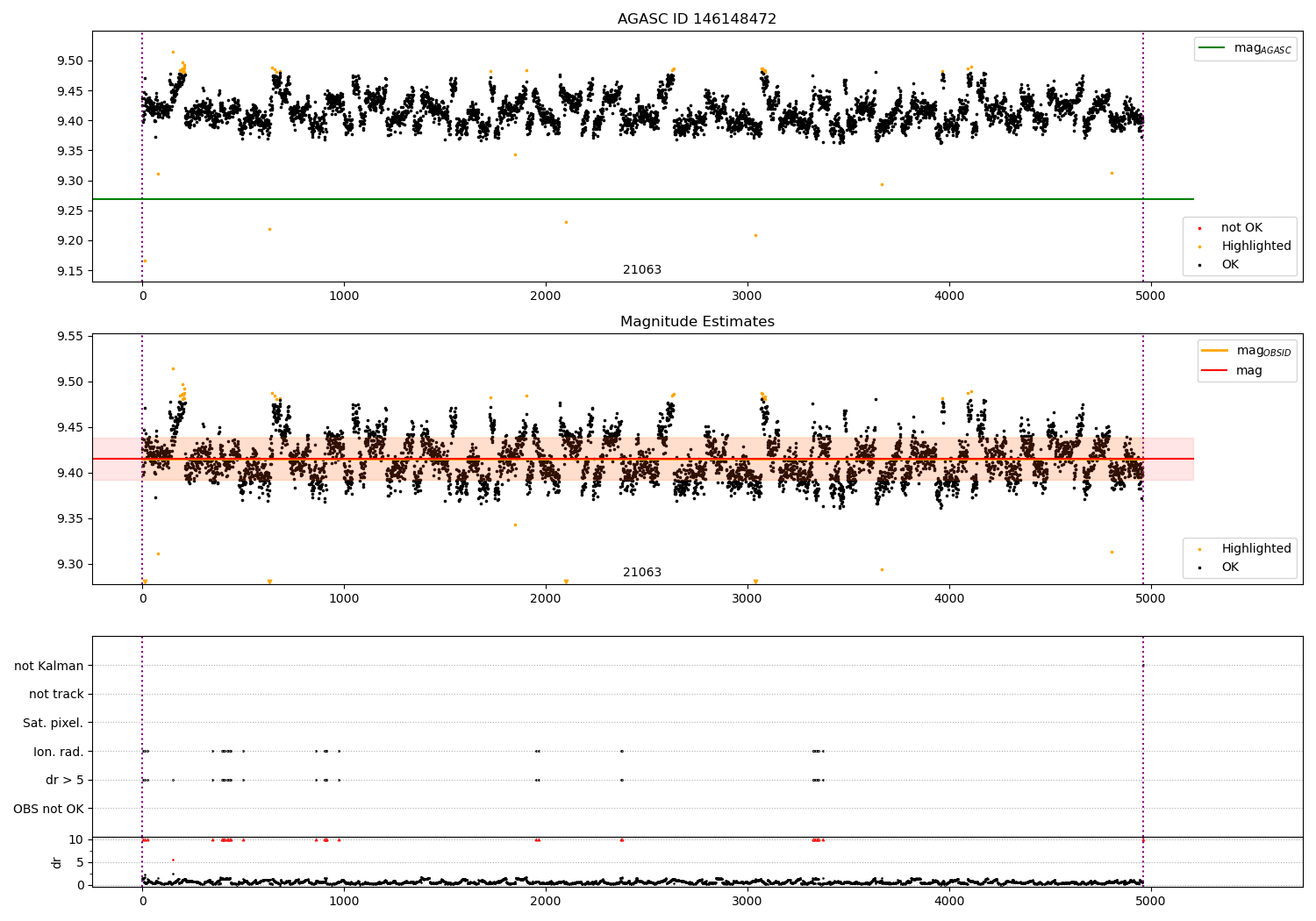Image resolution: width=1316 pixels, height=921 pixels.
Task: Click the green mag AGASC horizontal line in top plot
Action: pos(642,199)
